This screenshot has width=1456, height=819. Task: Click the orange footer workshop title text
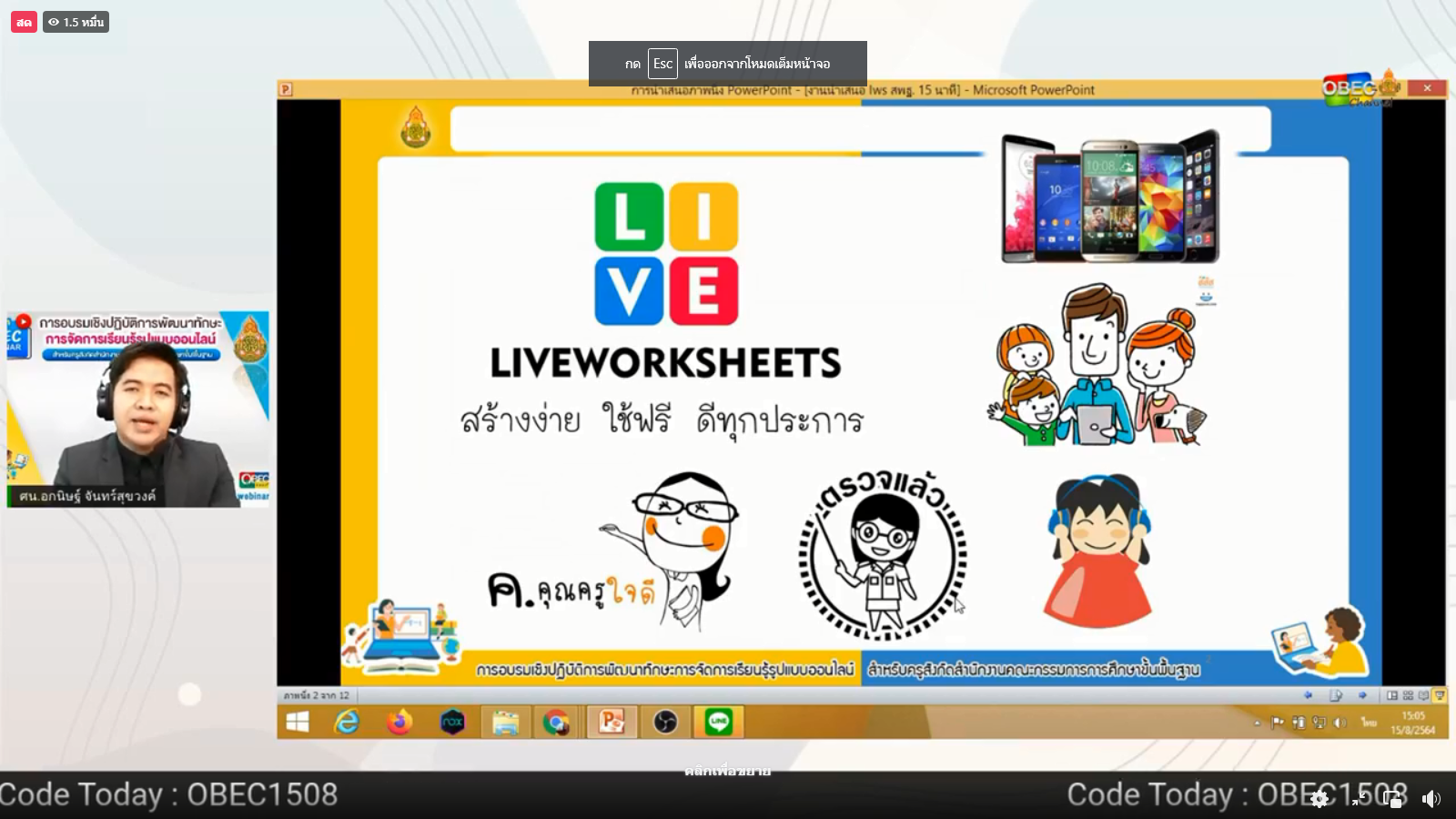coord(664,670)
